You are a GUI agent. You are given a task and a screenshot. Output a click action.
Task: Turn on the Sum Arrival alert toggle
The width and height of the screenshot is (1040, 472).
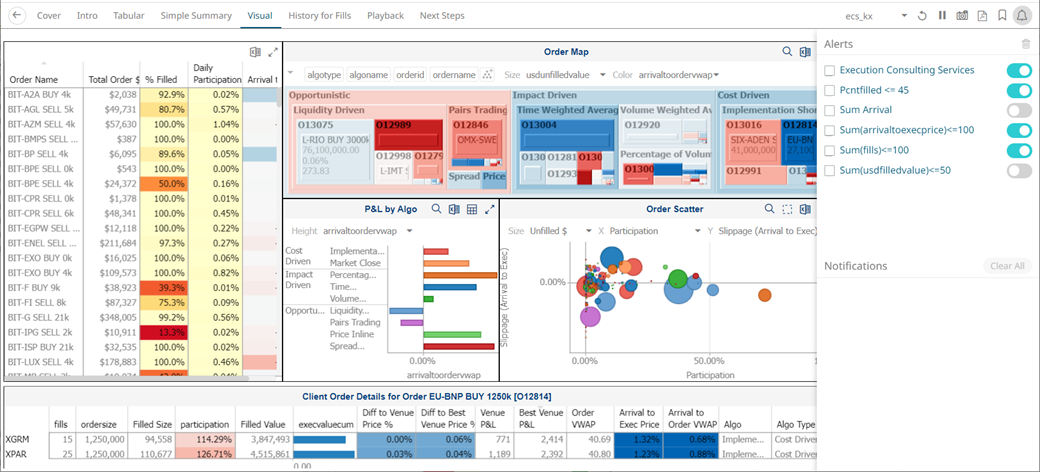tap(1019, 111)
